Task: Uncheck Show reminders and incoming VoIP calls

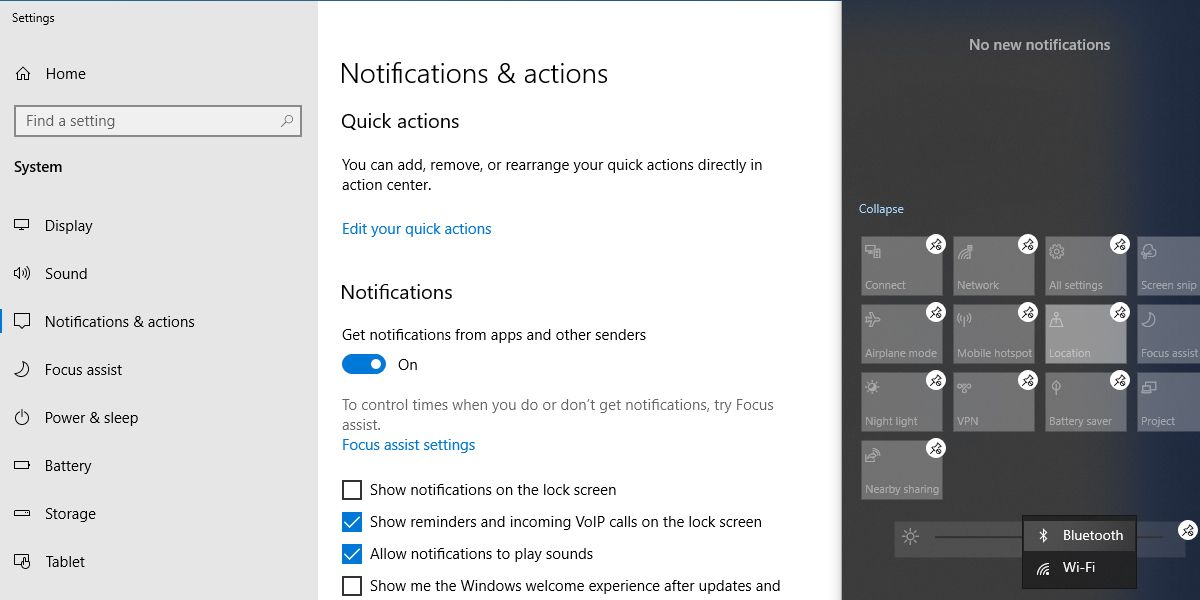Action: tap(352, 522)
